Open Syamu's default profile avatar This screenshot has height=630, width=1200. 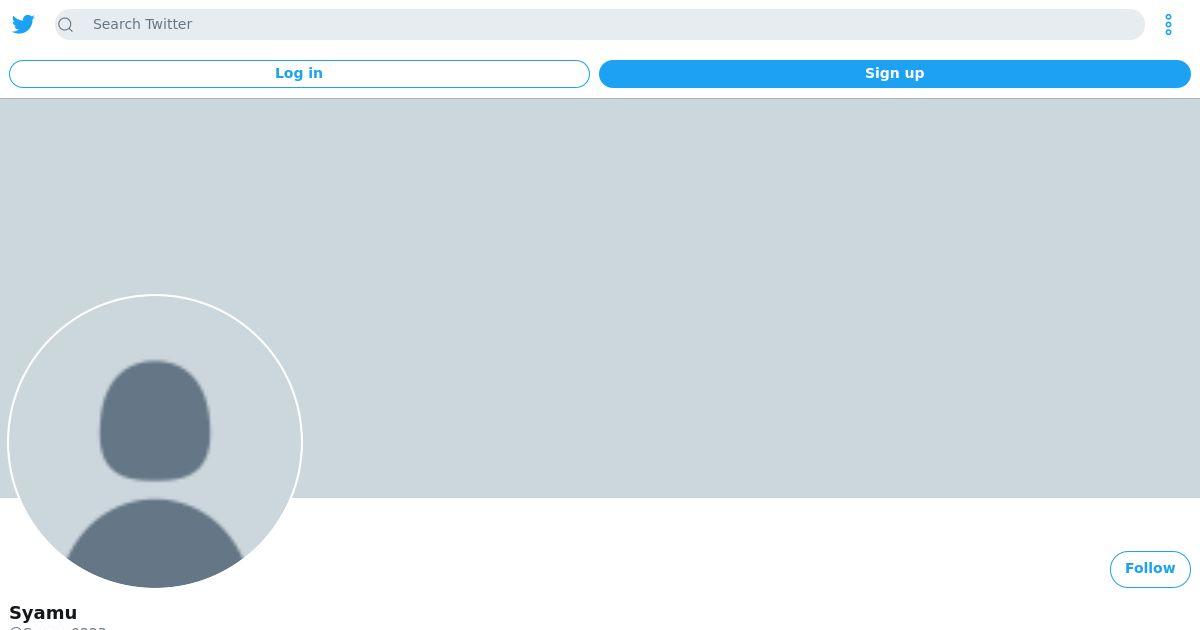[155, 441]
